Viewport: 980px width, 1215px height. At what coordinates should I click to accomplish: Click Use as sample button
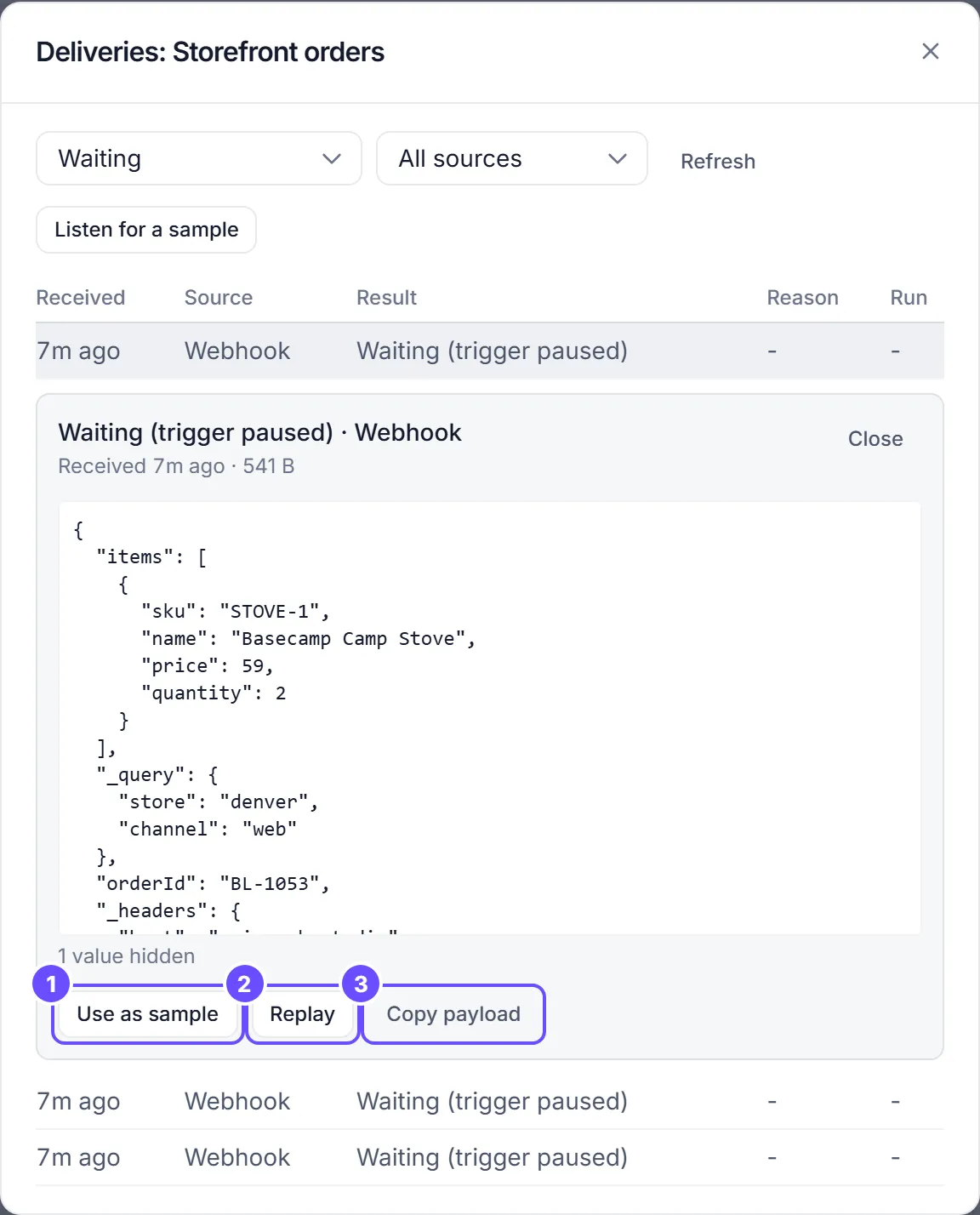[x=148, y=1014]
